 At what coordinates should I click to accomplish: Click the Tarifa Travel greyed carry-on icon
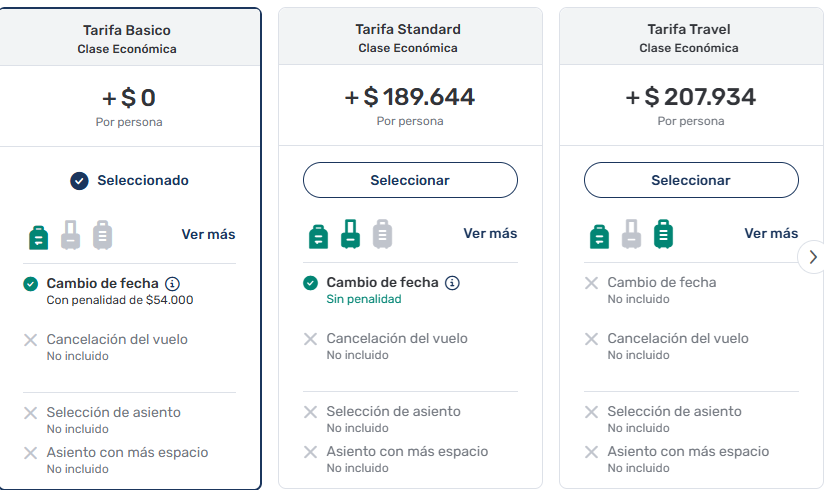(631, 234)
